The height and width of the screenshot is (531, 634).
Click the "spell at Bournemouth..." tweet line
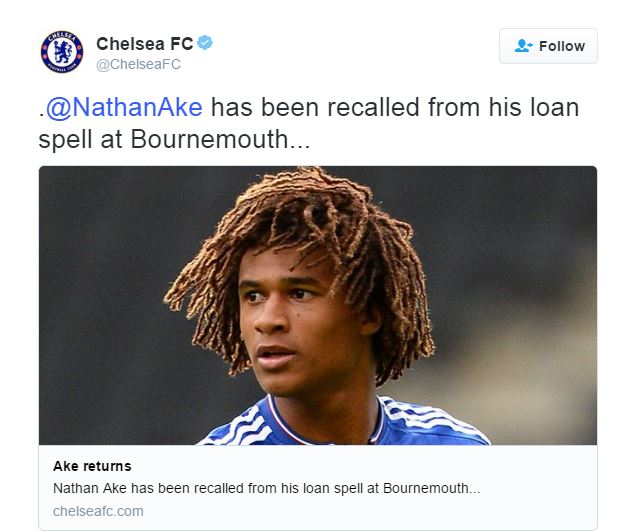coord(174,139)
